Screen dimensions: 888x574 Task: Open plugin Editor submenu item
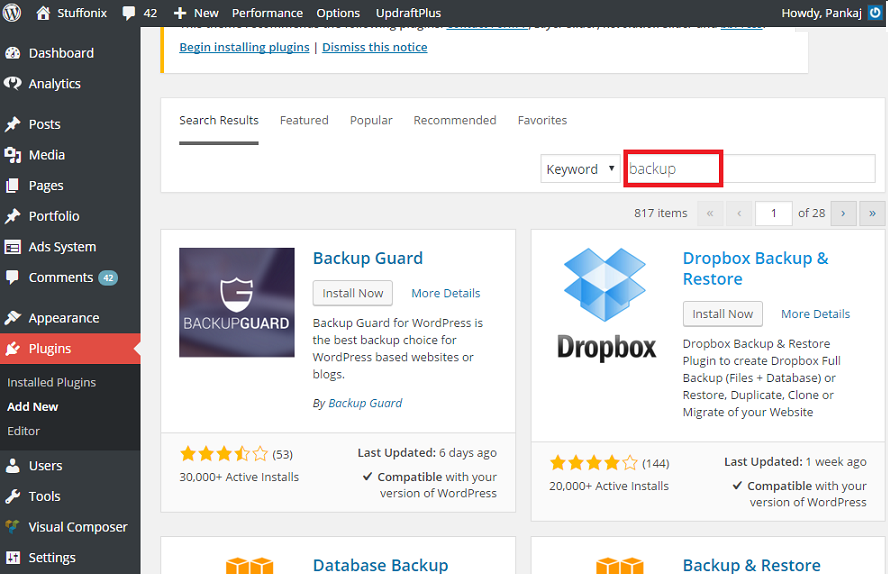tap(23, 431)
